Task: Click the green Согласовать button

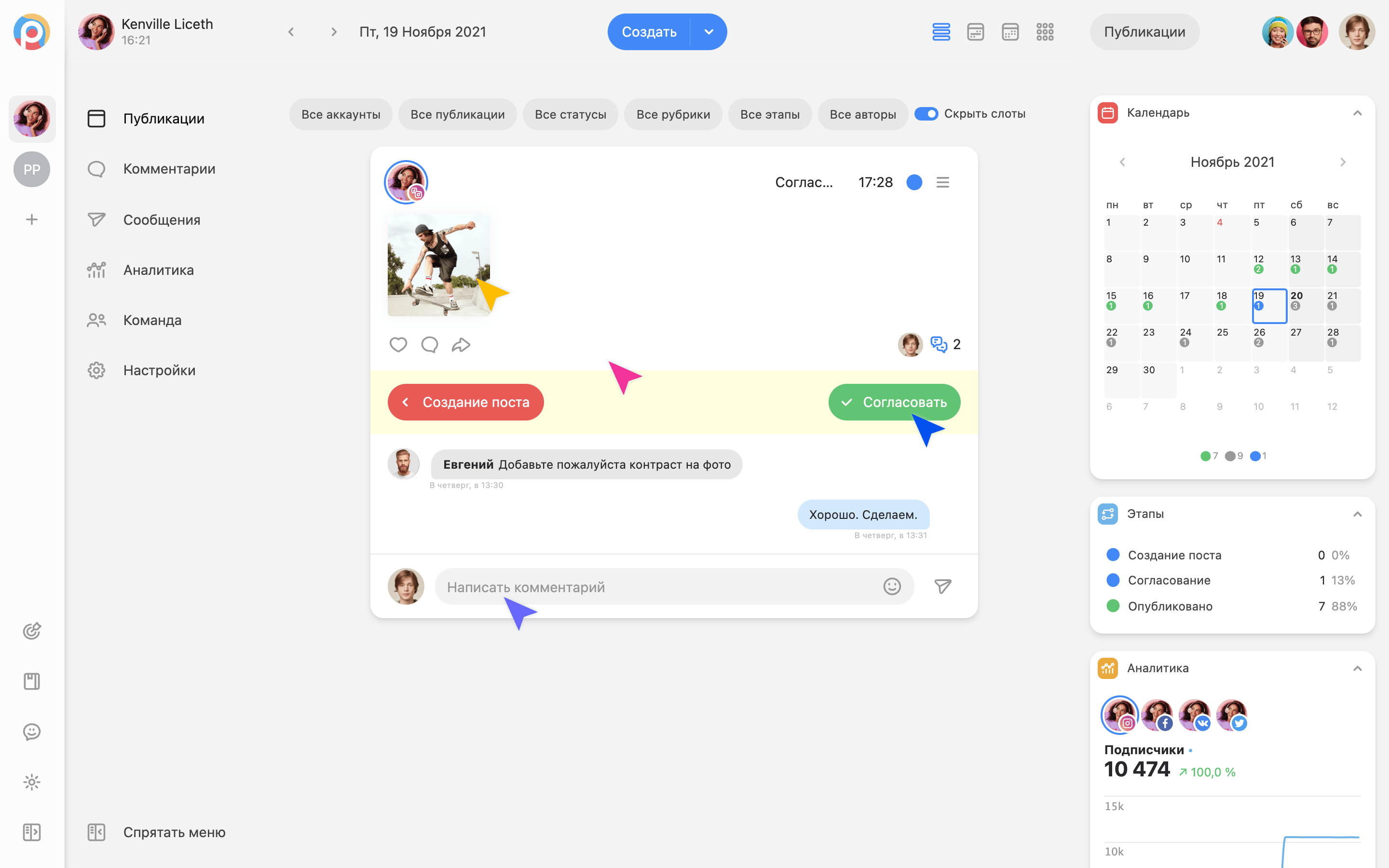Action: 894,403
